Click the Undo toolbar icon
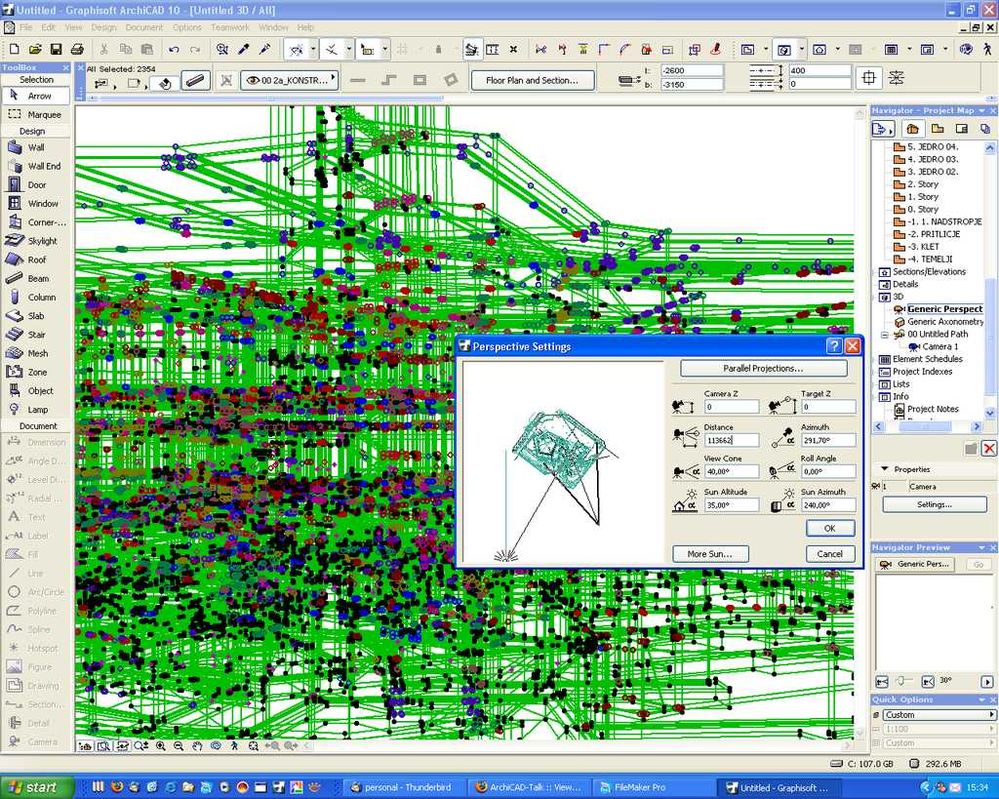The width and height of the screenshot is (999, 799). [x=174, y=49]
